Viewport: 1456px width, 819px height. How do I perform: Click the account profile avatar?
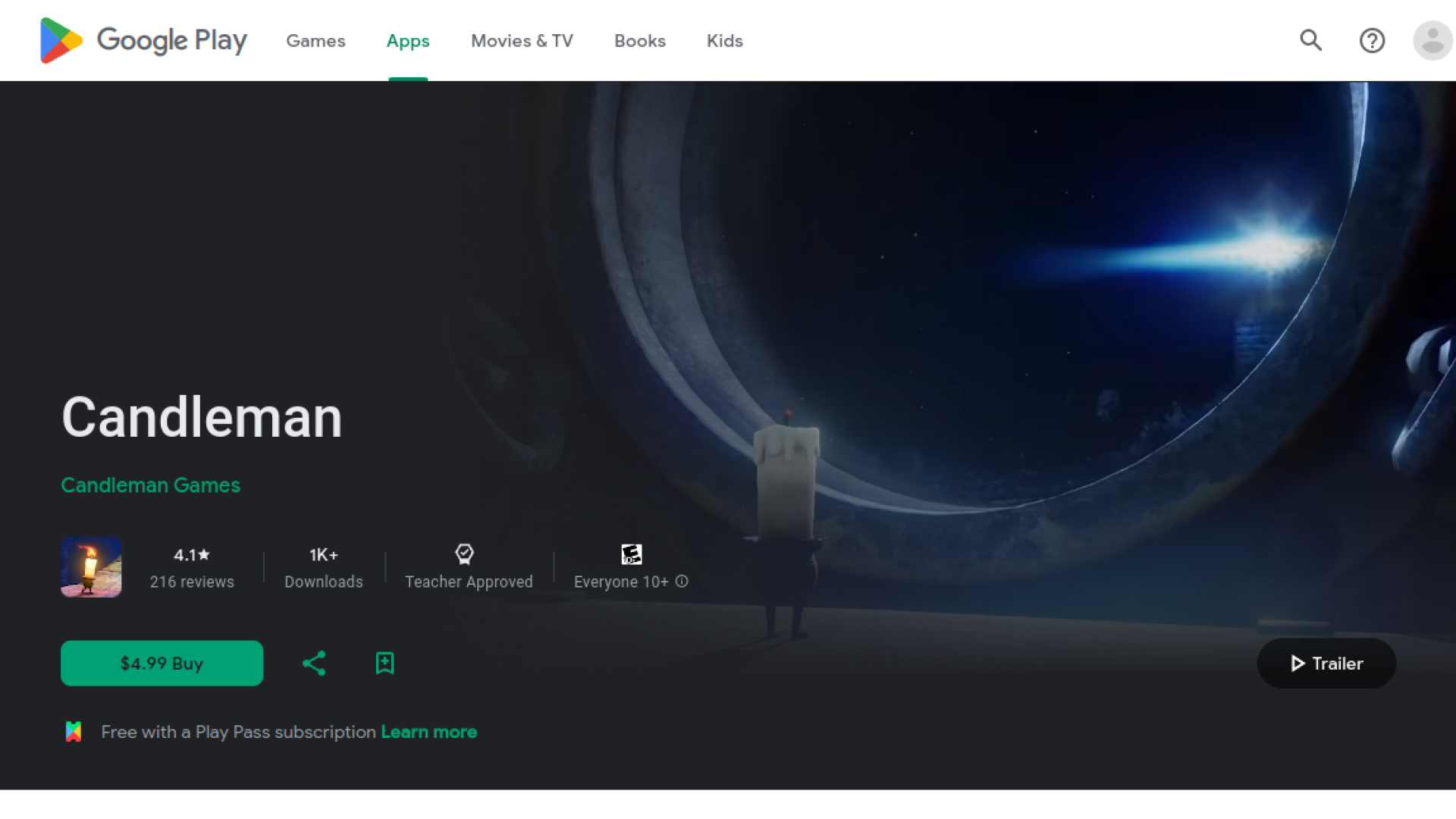click(1432, 40)
